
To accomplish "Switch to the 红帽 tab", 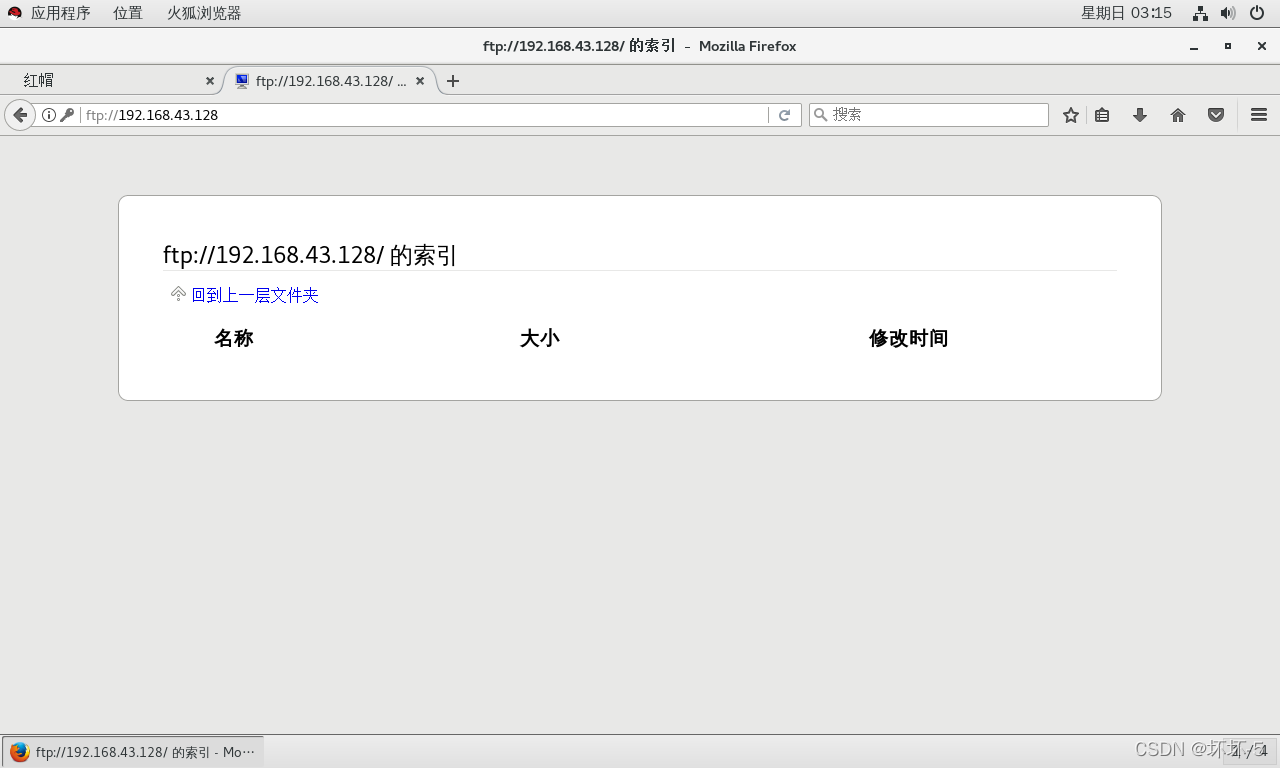I will click(110, 81).
